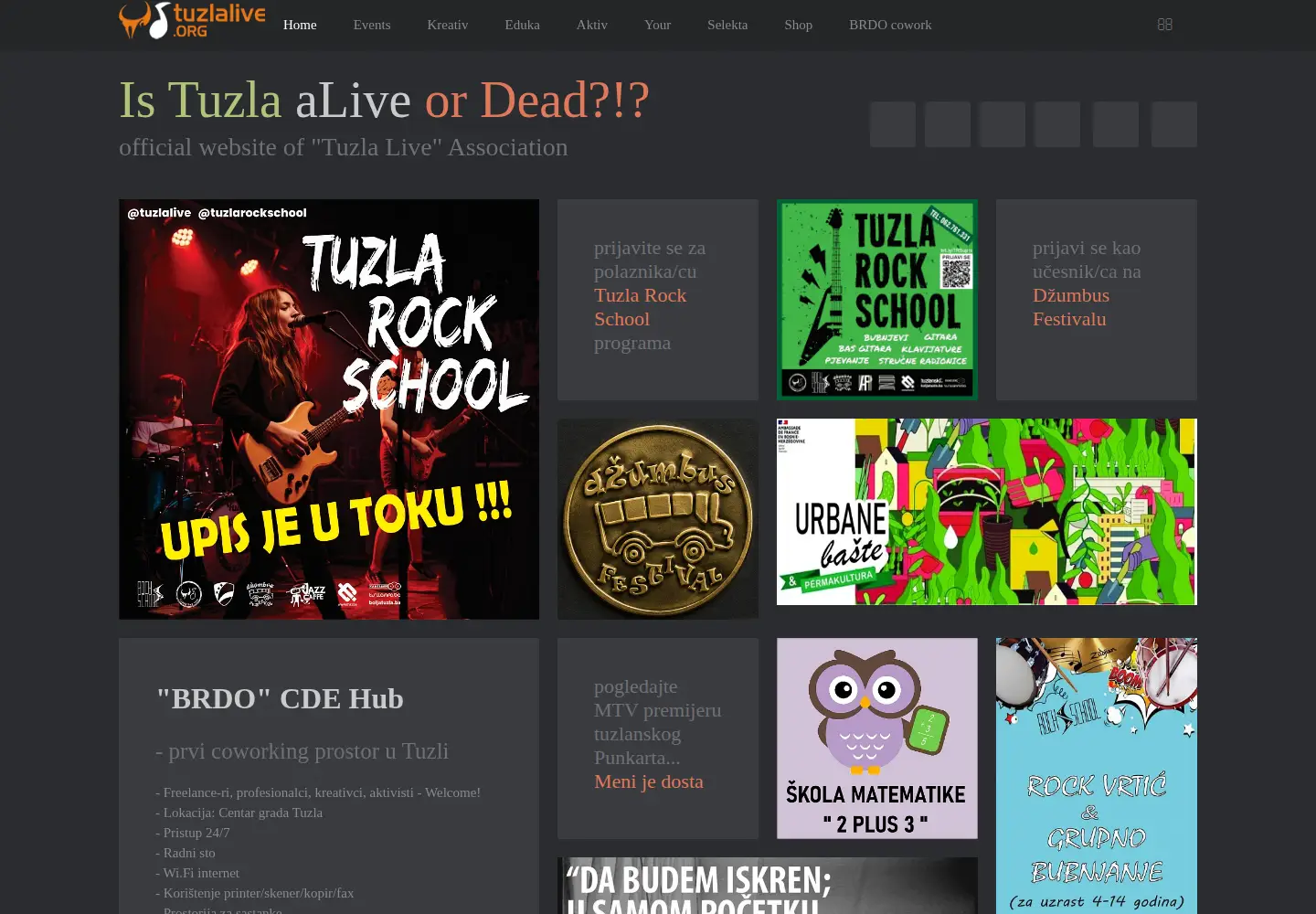
Task: Open the Events menu item
Action: [x=372, y=25]
